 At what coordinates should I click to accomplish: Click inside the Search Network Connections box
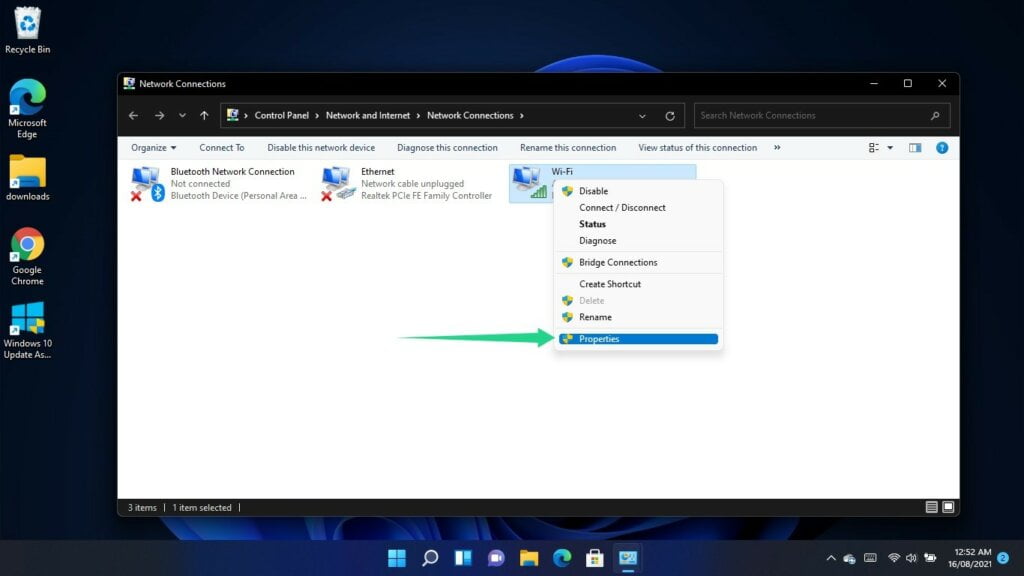810,114
